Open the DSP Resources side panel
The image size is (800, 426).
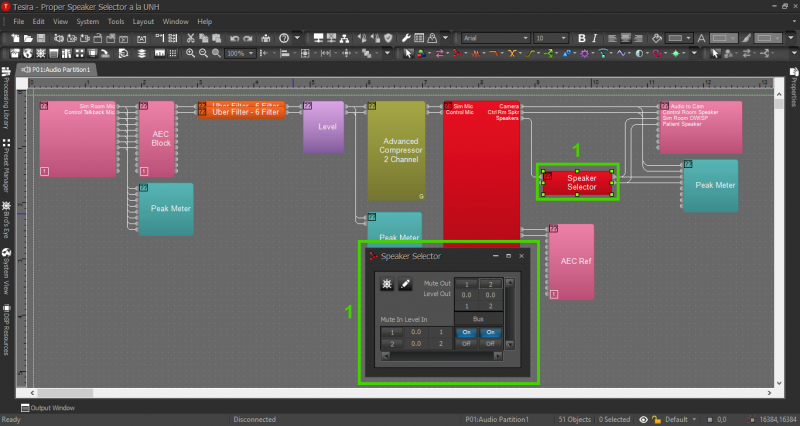[x=6, y=330]
